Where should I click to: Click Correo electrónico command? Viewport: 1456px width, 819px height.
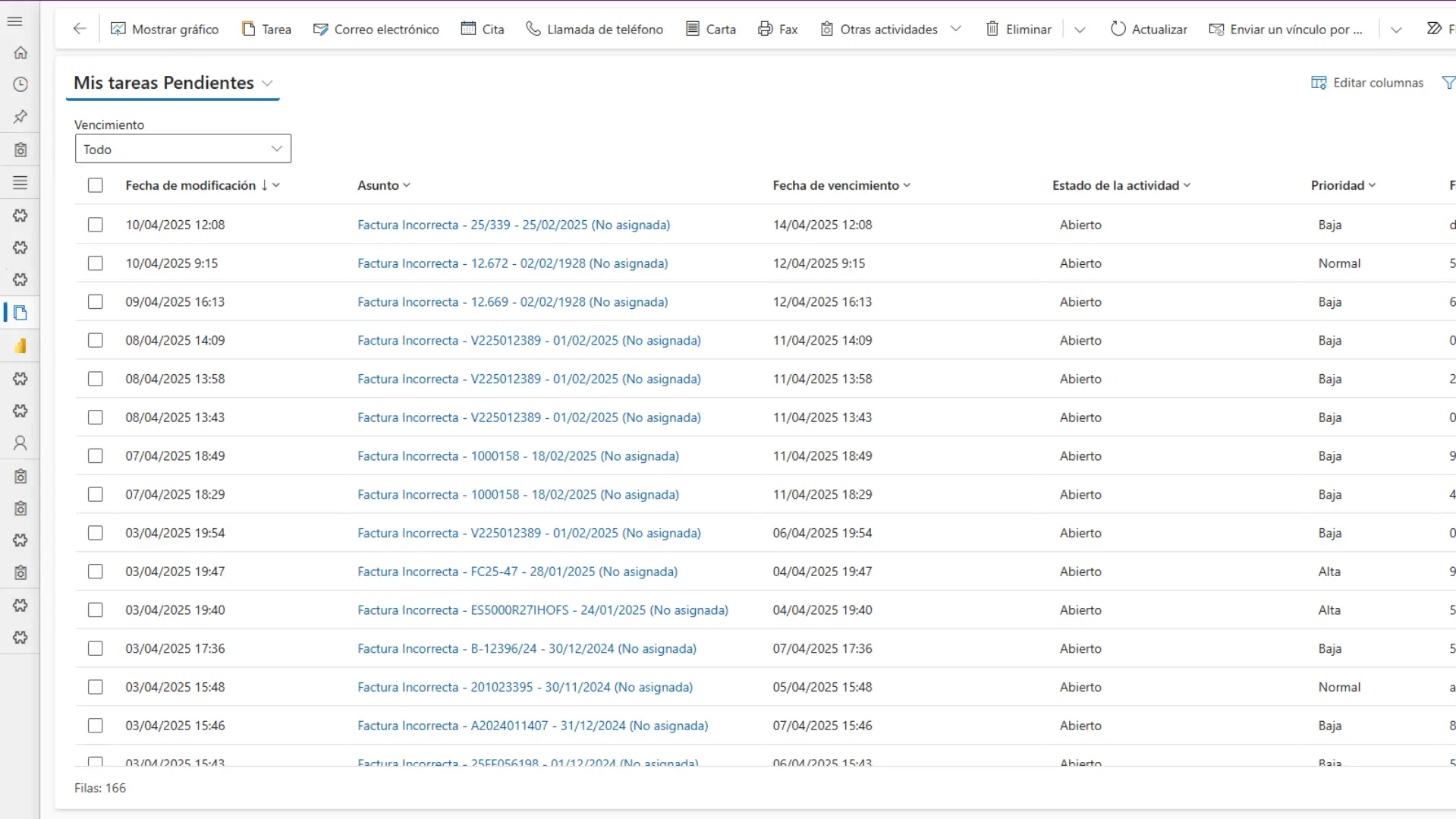pos(376,29)
